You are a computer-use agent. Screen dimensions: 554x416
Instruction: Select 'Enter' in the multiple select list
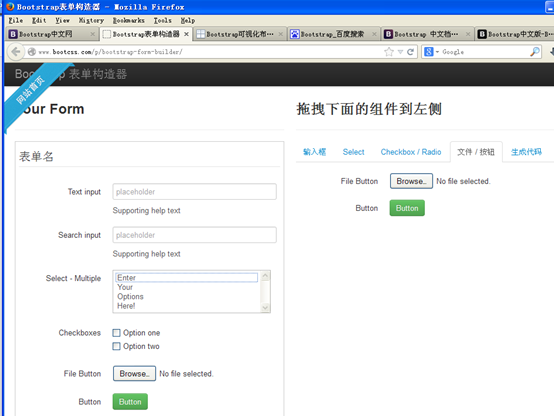pyautogui.click(x=187, y=277)
